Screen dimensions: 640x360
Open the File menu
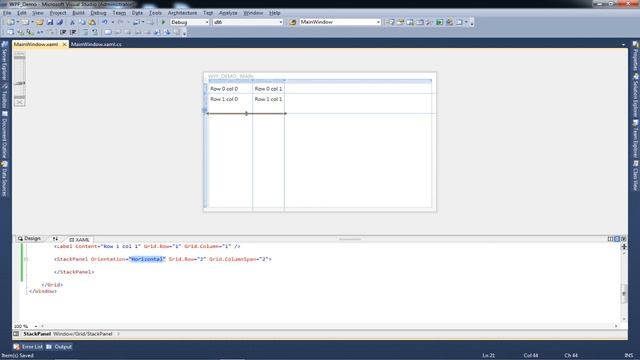click(x=7, y=13)
